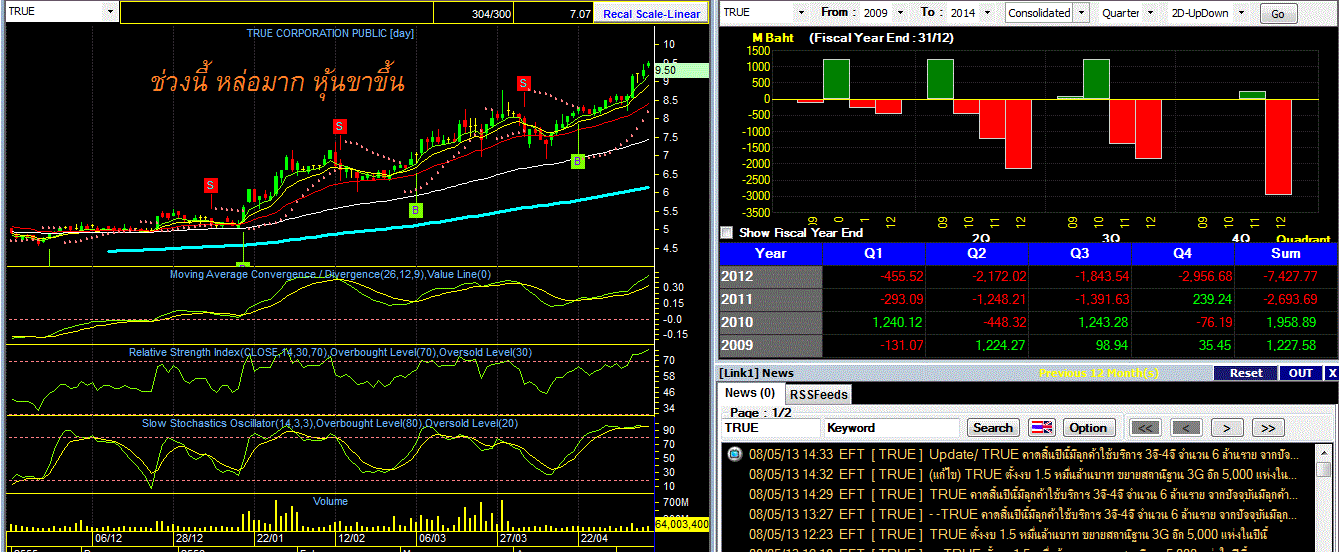Click the green Q1 2010 profit bar

836,79
